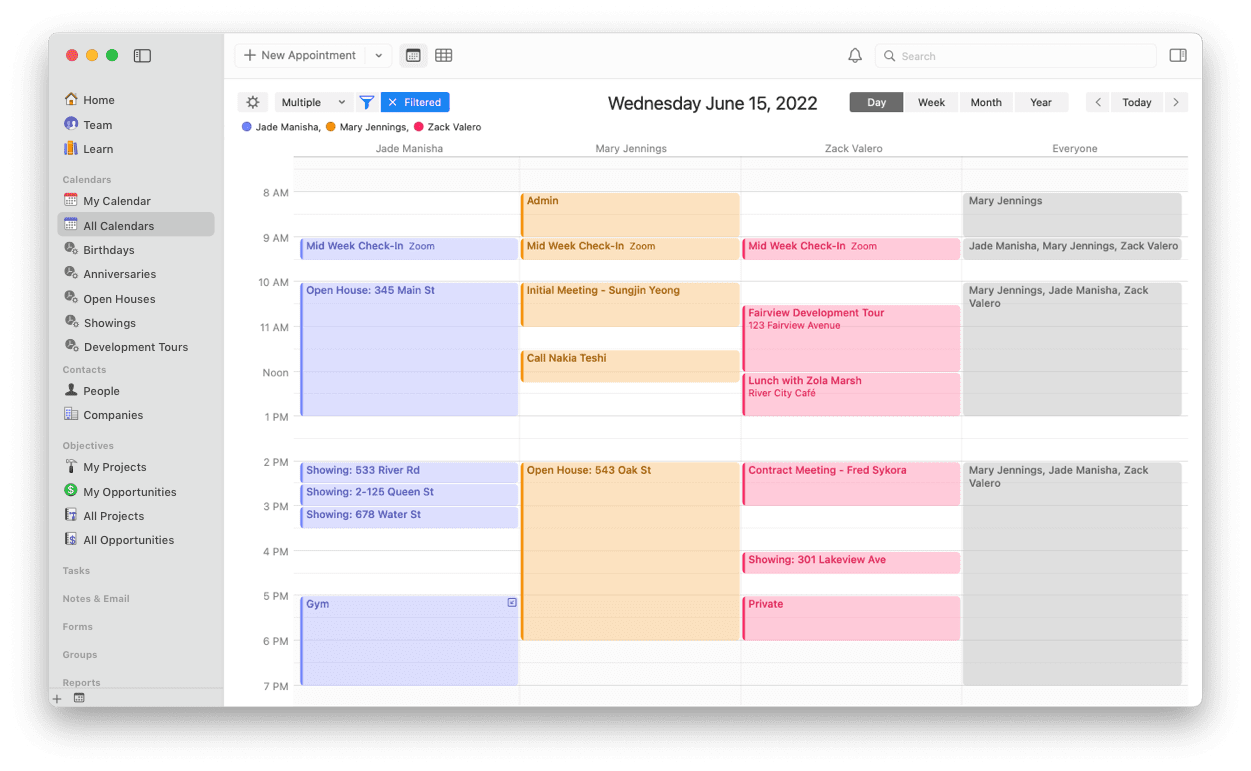Toggle the left sidebar panel icon

click(x=142, y=56)
